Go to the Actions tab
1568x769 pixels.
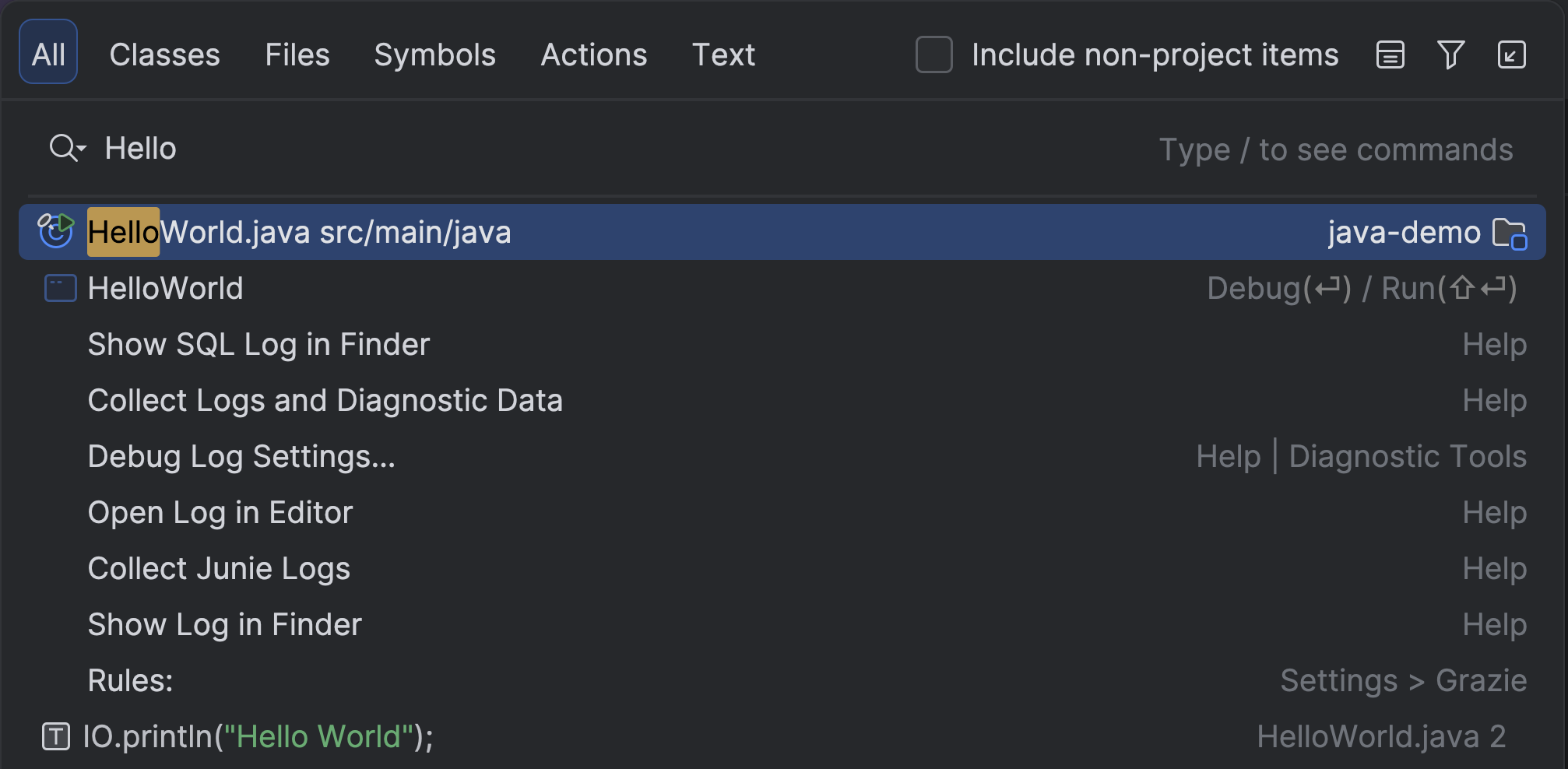point(593,55)
